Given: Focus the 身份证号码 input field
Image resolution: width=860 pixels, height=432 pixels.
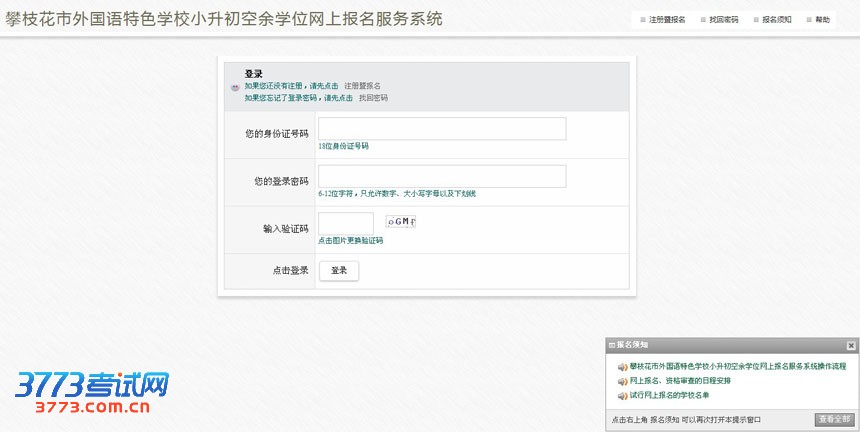Looking at the screenshot, I should coord(442,129).
